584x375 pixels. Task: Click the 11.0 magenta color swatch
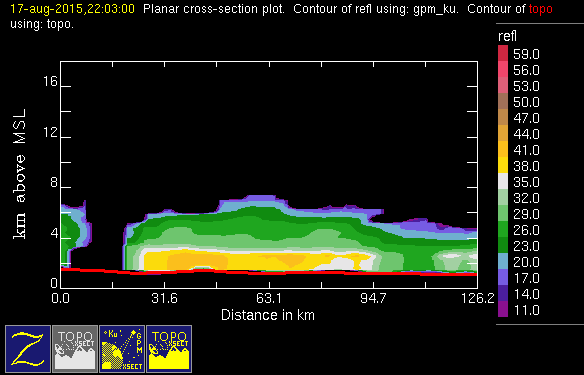point(503,309)
